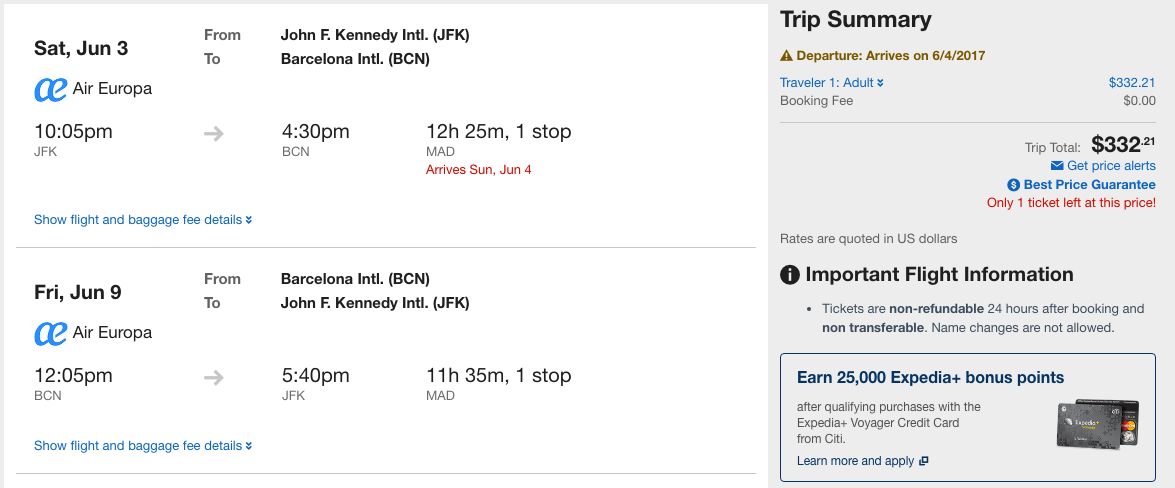Click the dollar badge icon for Best Price Guarantee
The height and width of the screenshot is (488, 1175).
click(1014, 184)
